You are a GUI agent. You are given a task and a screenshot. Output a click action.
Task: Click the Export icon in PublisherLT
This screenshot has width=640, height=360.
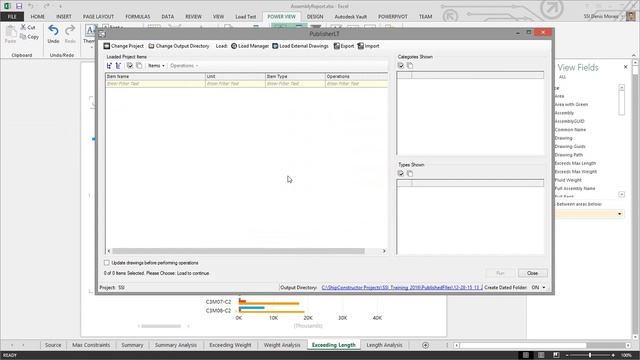(337, 46)
